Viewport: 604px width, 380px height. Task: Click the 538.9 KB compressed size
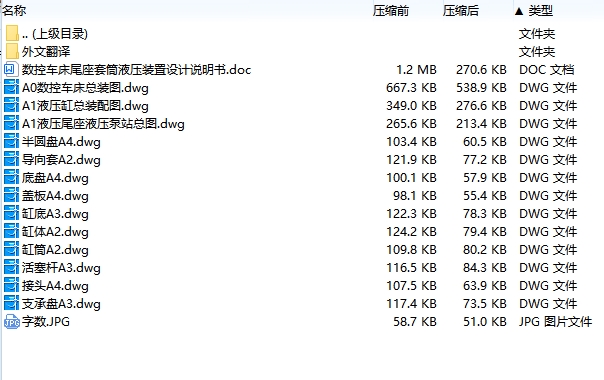click(482, 87)
